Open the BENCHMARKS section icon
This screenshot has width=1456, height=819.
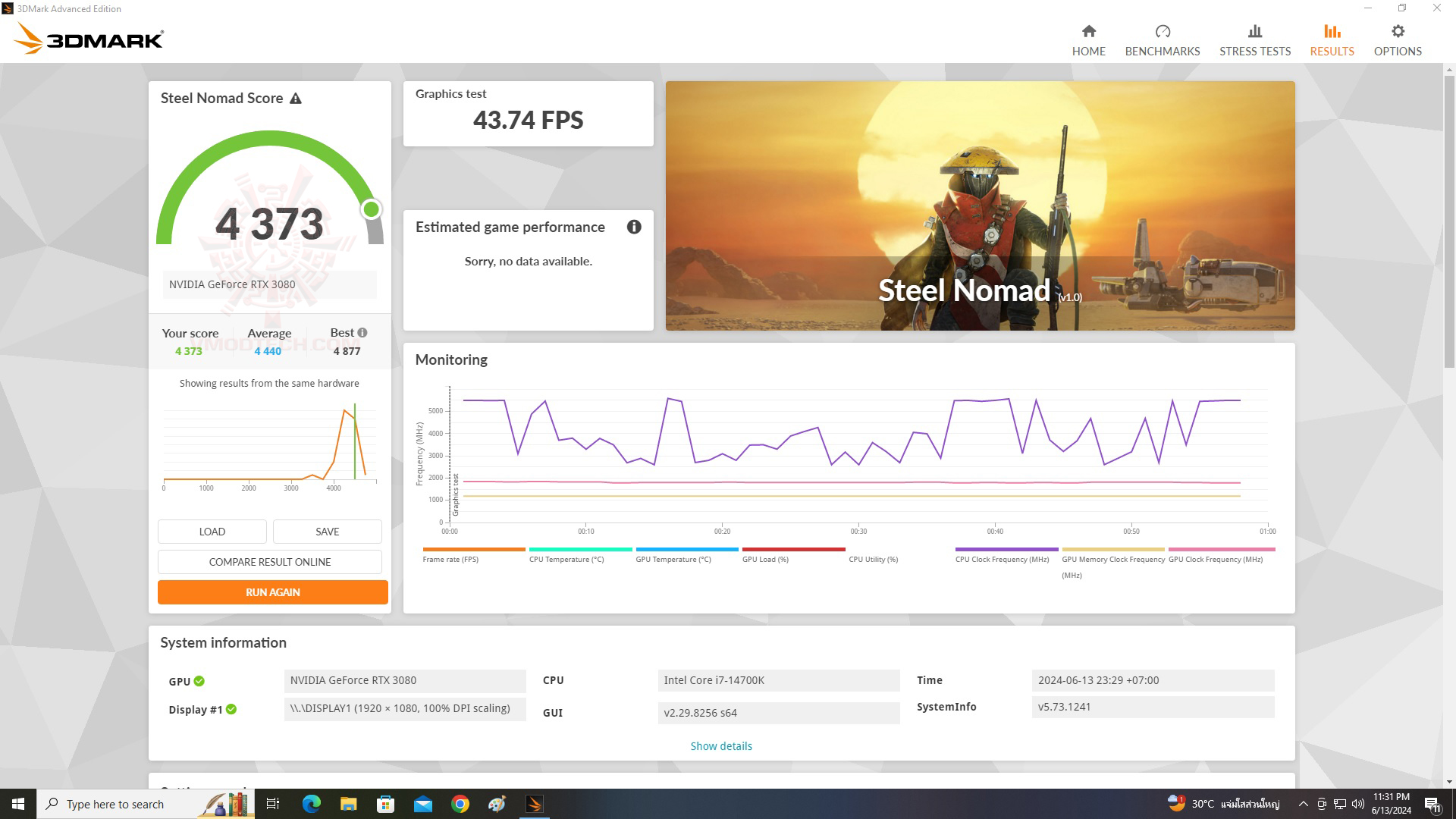click(1162, 32)
